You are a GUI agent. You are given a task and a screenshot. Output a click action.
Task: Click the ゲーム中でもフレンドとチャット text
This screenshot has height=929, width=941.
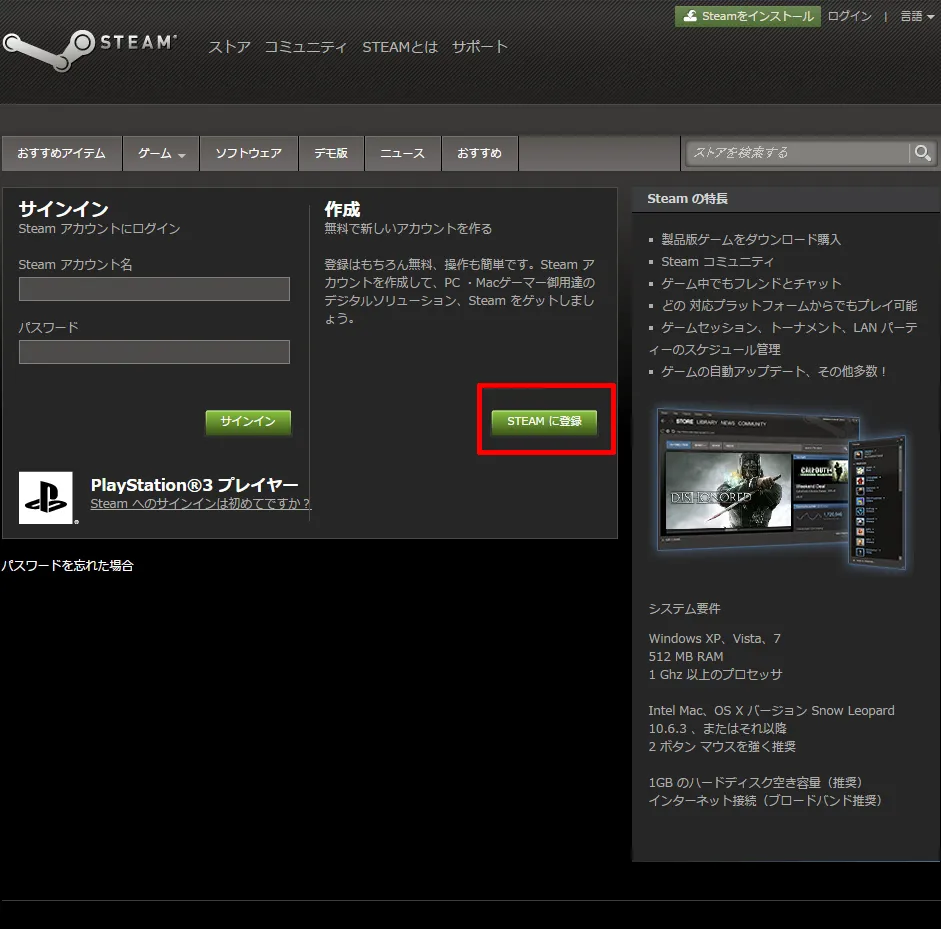click(x=751, y=283)
